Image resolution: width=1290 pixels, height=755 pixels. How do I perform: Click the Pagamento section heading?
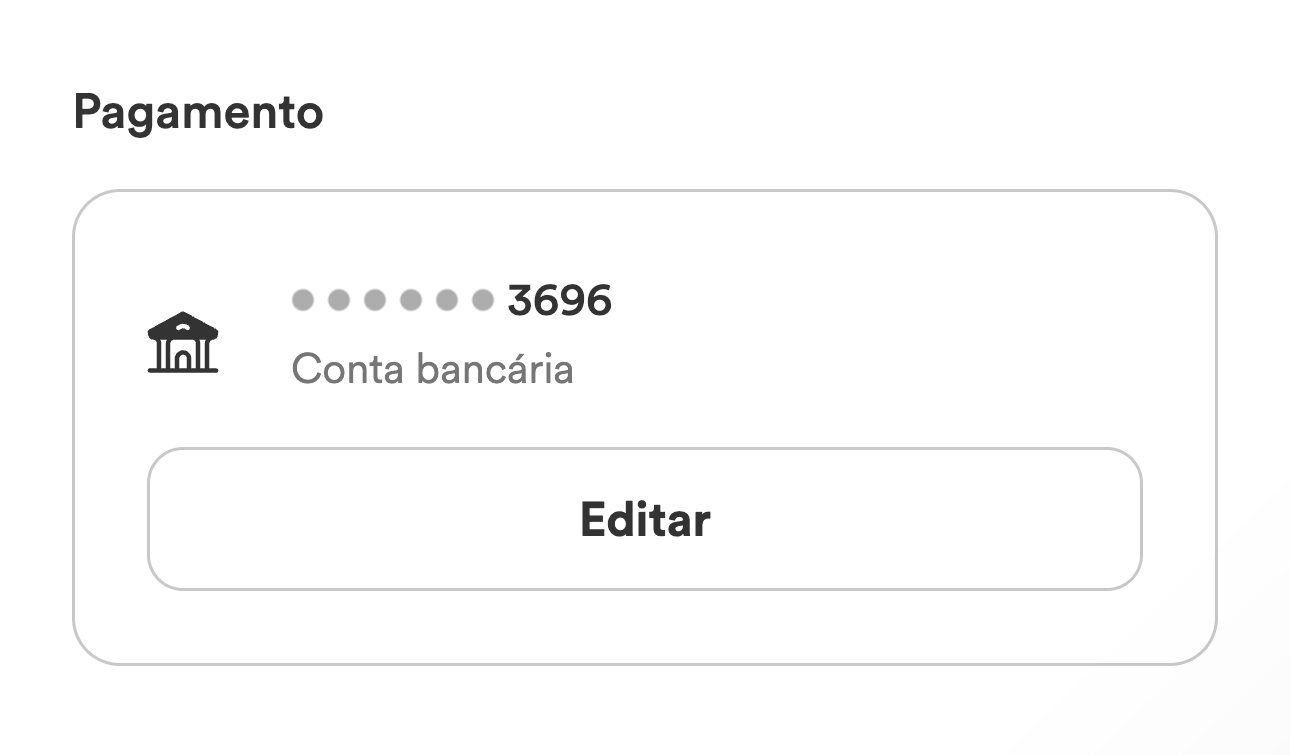pos(198,113)
